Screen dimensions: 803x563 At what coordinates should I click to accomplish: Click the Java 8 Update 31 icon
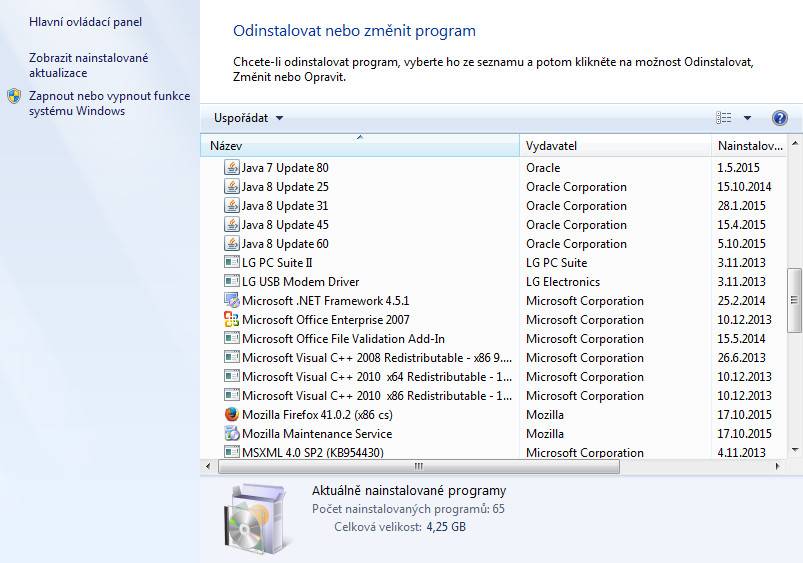point(232,205)
